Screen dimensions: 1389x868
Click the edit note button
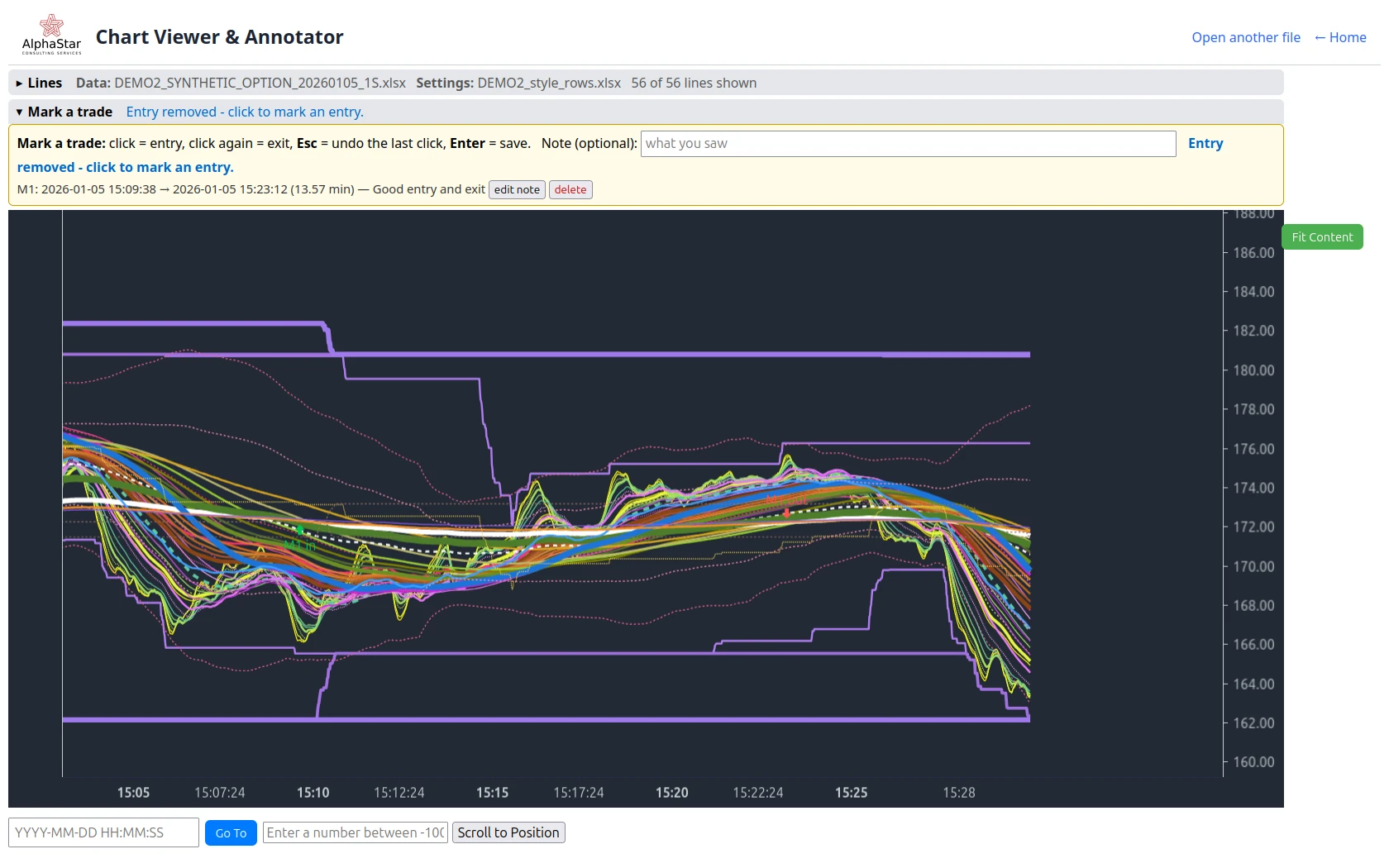coord(517,189)
